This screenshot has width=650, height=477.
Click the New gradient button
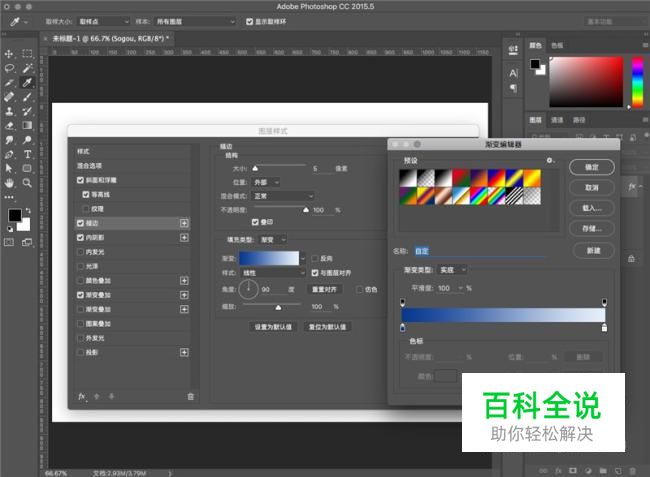[x=593, y=250]
